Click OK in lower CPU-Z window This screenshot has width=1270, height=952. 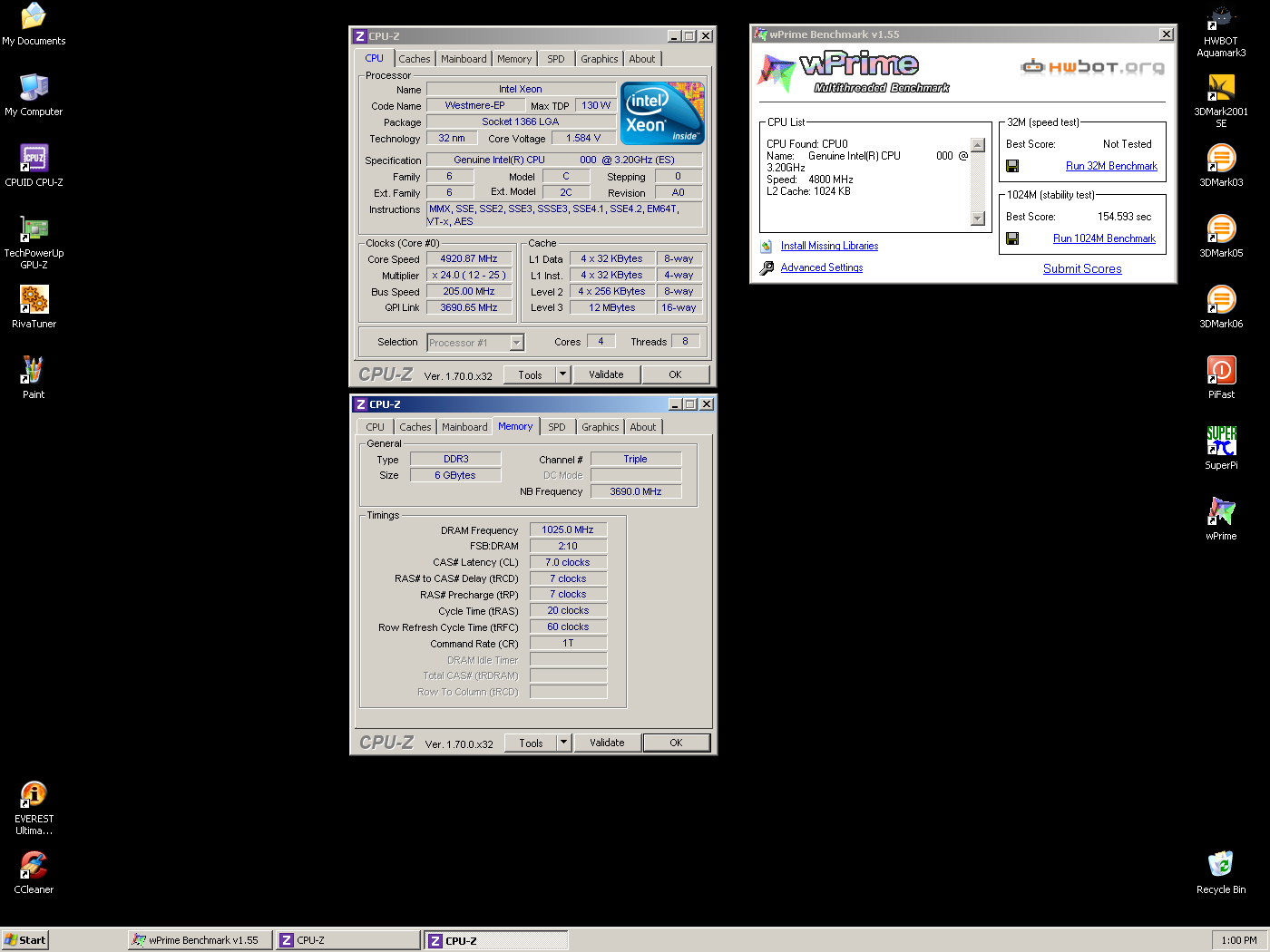pyautogui.click(x=676, y=743)
